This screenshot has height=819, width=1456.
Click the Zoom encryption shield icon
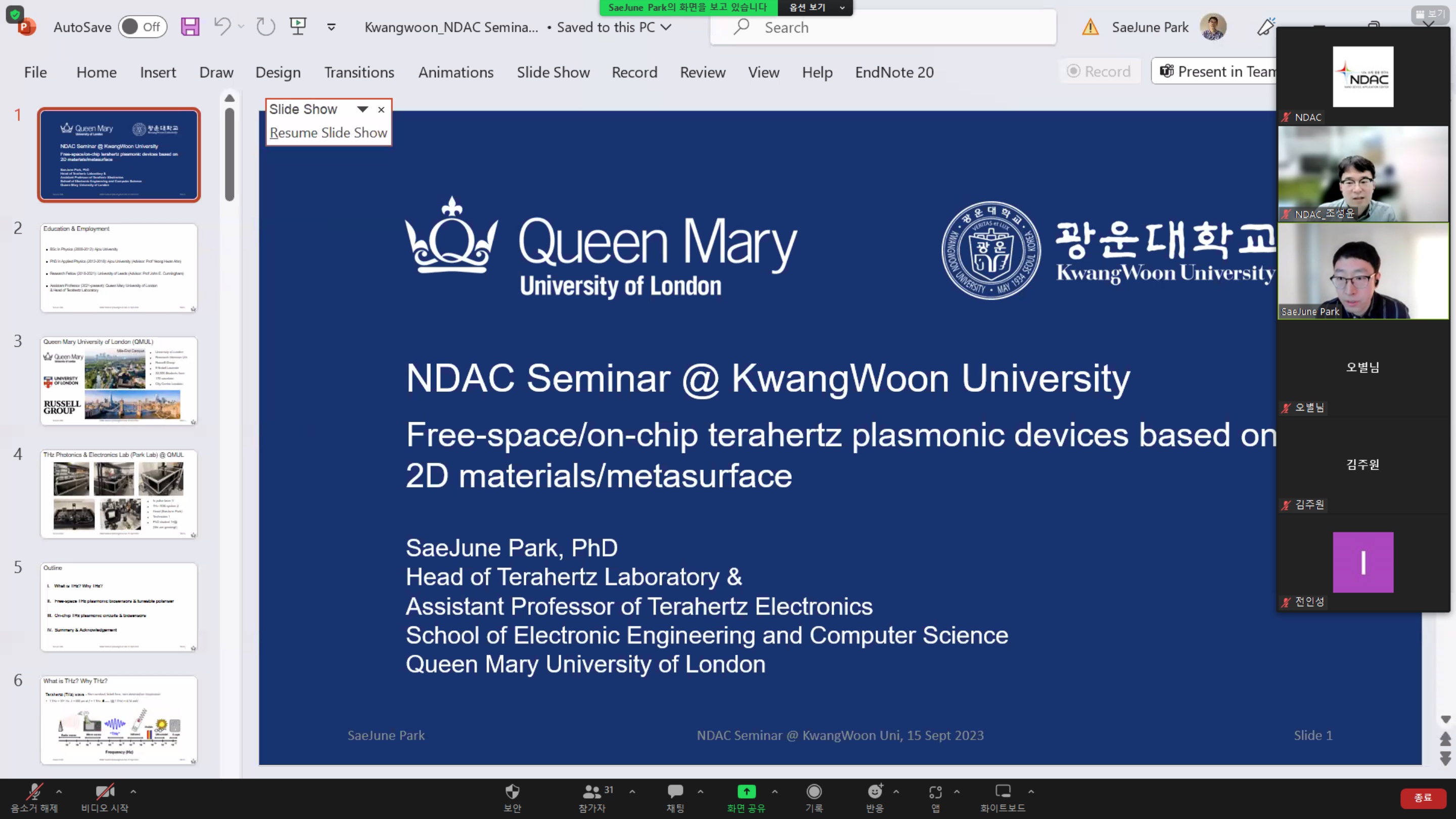point(15,14)
